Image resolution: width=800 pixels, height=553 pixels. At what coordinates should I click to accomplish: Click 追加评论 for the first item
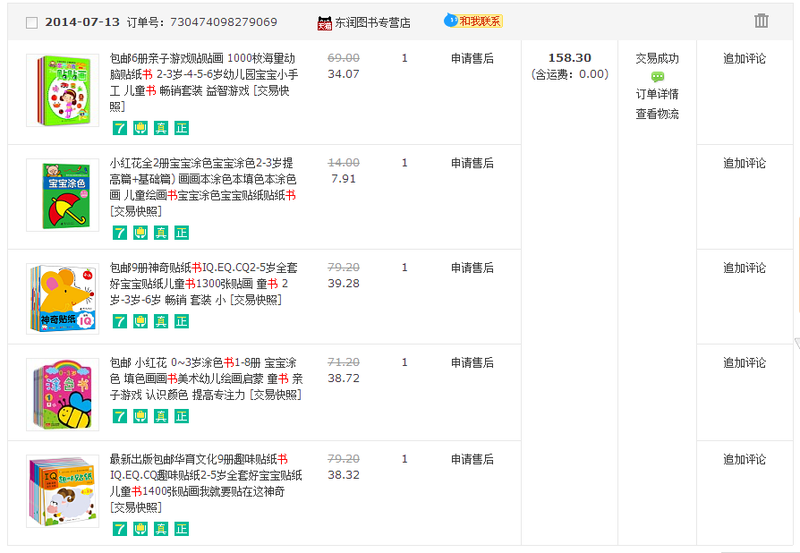coord(744,59)
